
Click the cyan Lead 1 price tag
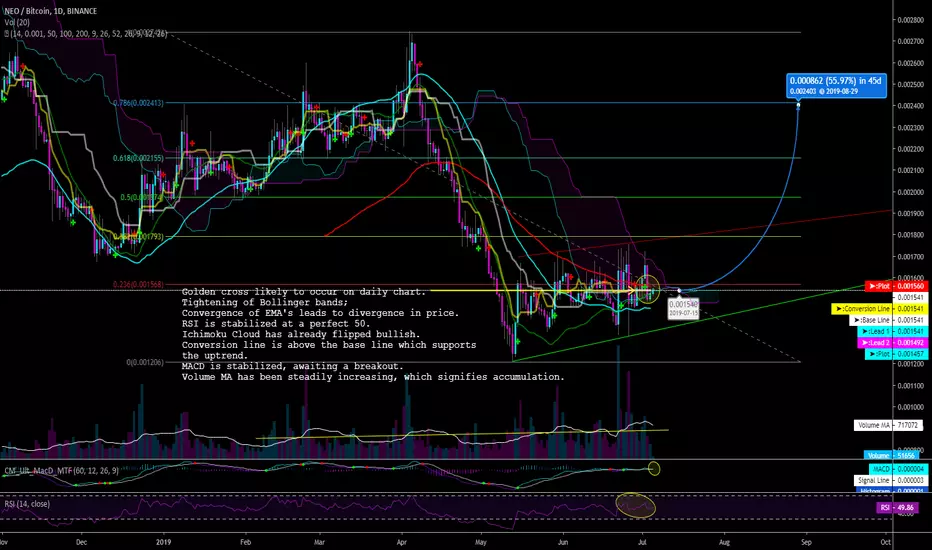[893, 331]
